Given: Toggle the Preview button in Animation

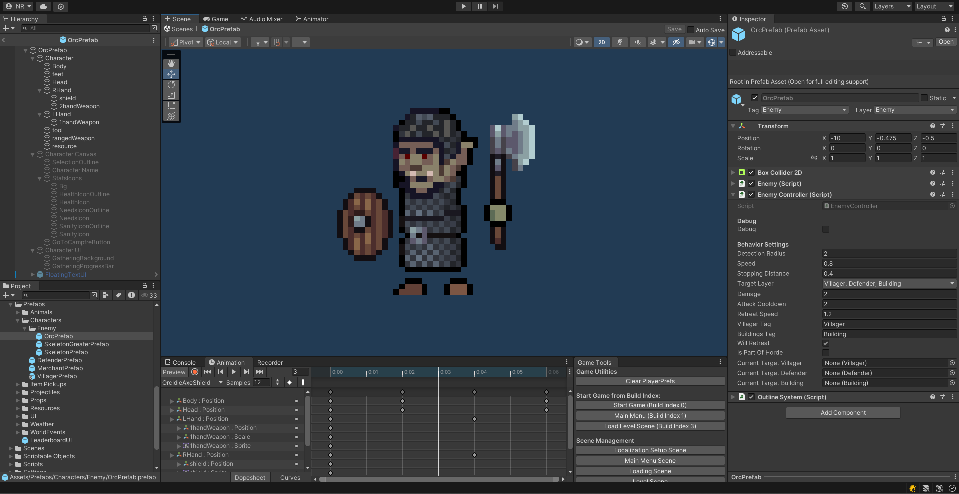Looking at the screenshot, I should click(x=174, y=372).
